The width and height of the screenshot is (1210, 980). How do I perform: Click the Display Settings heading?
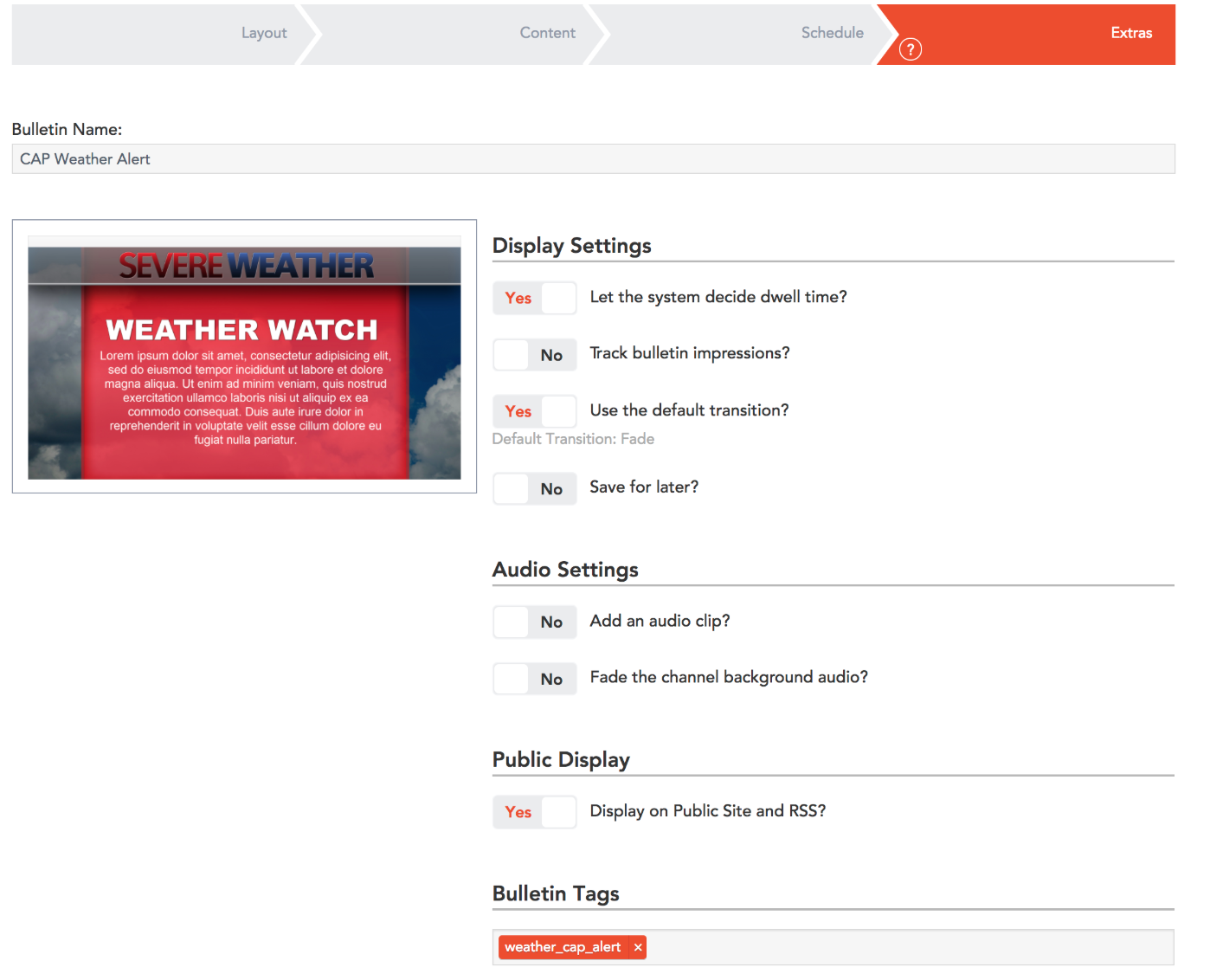click(572, 246)
